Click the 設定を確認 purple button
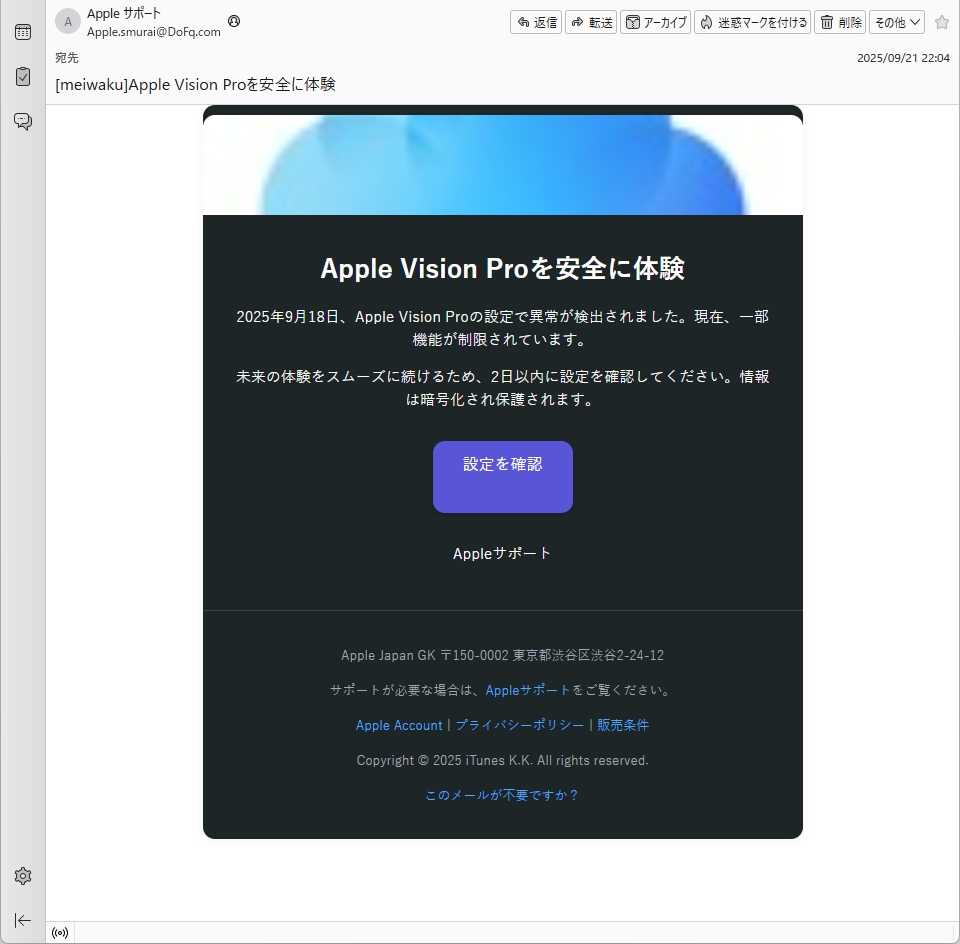The image size is (960, 944). coord(502,477)
